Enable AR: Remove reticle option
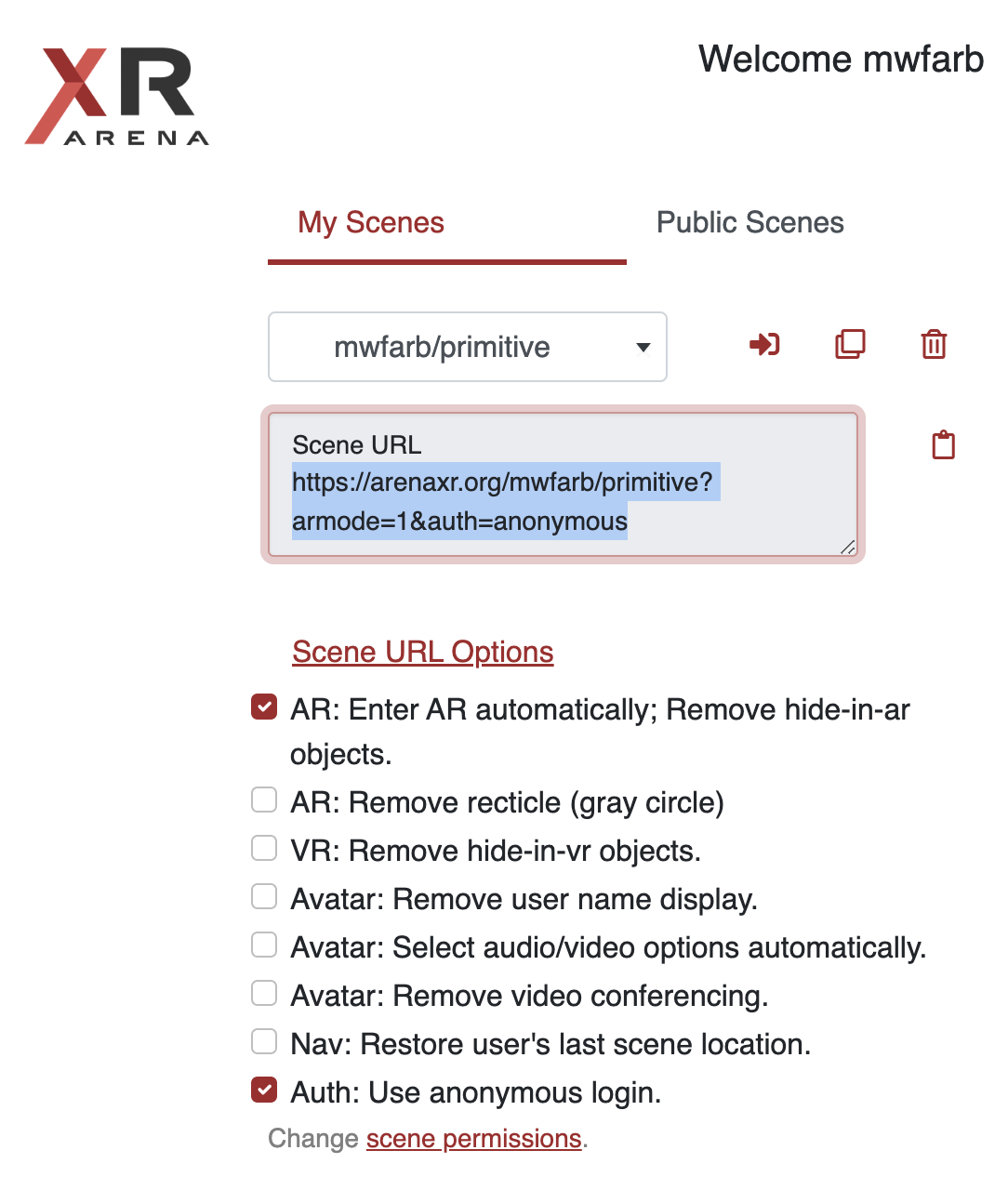This screenshot has width=1008, height=1203. (264, 800)
